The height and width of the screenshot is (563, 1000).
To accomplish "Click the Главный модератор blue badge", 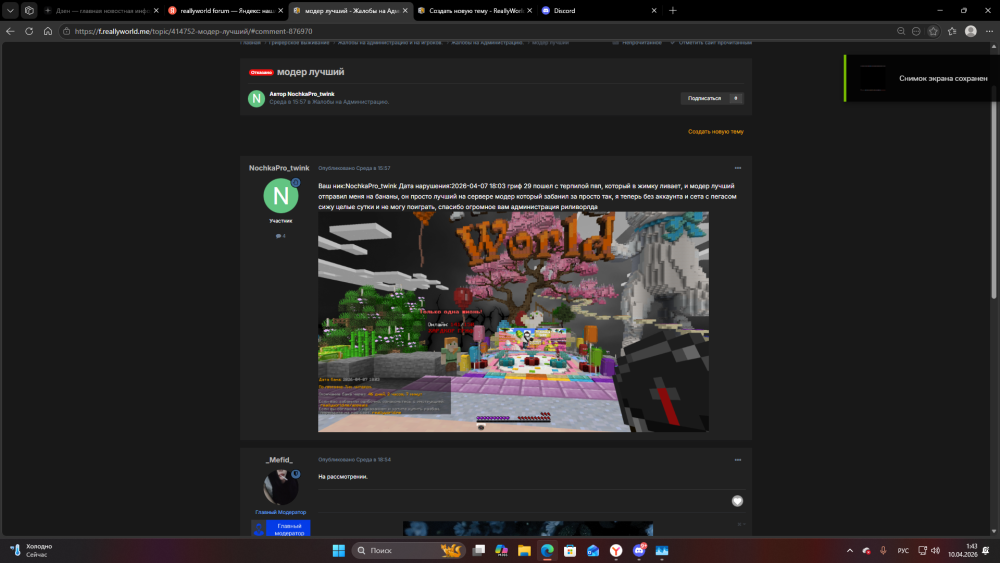I will click(281, 529).
